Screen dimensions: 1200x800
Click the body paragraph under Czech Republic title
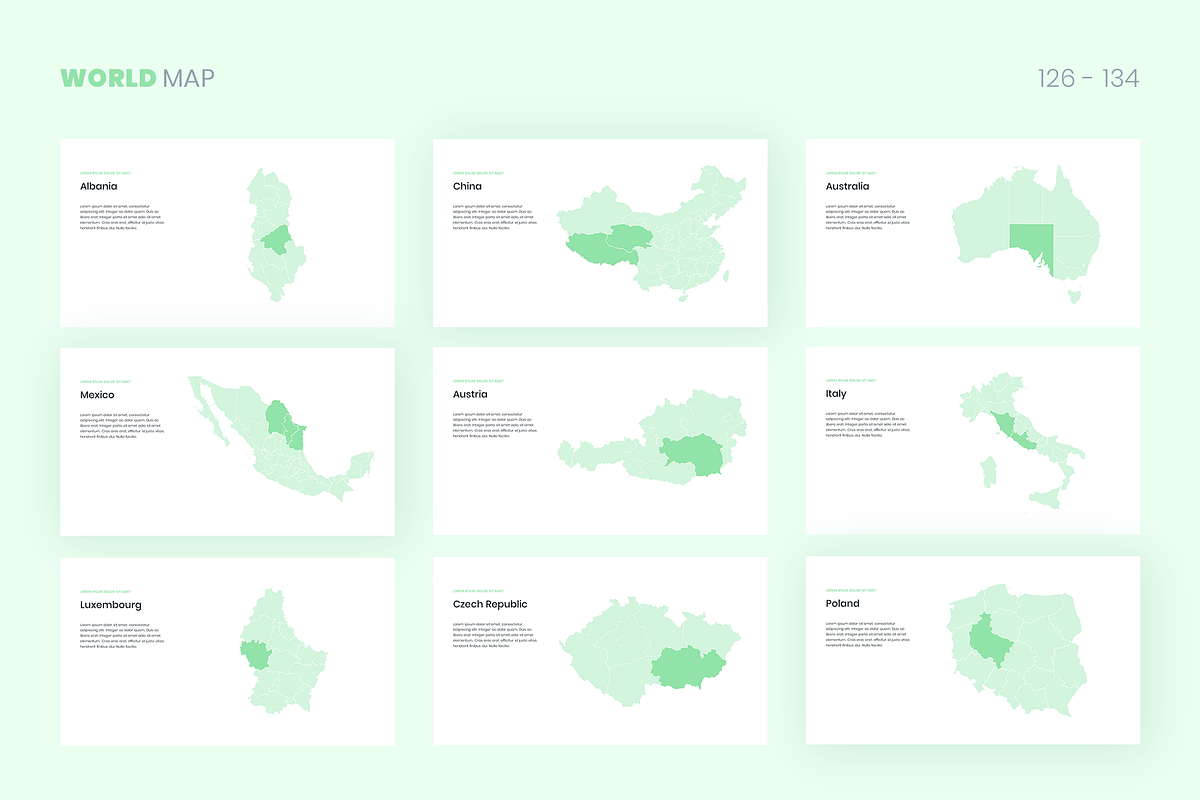click(495, 635)
